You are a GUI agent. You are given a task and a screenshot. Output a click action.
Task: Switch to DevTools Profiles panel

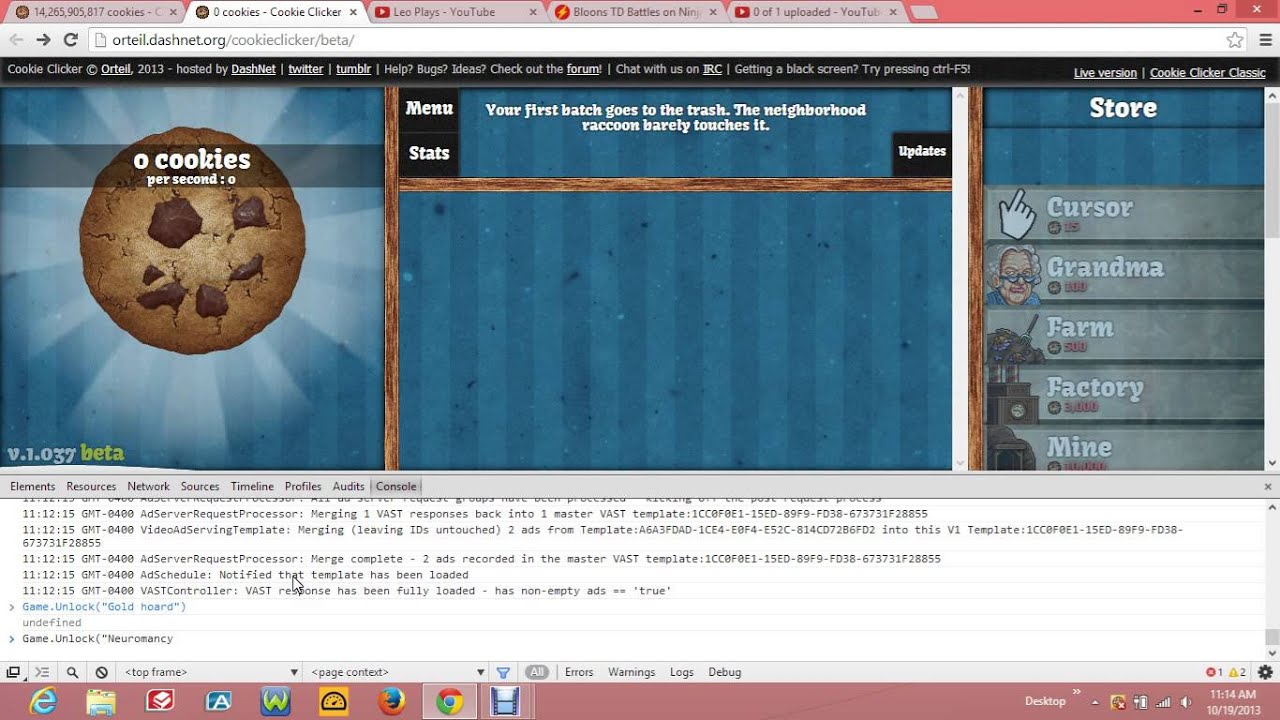(x=303, y=487)
